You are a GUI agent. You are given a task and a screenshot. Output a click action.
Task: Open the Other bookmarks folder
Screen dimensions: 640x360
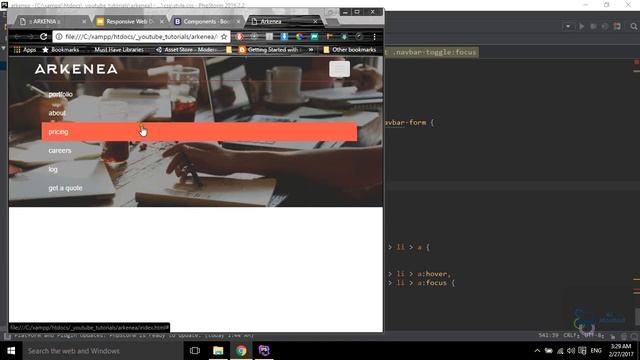[x=350, y=50]
